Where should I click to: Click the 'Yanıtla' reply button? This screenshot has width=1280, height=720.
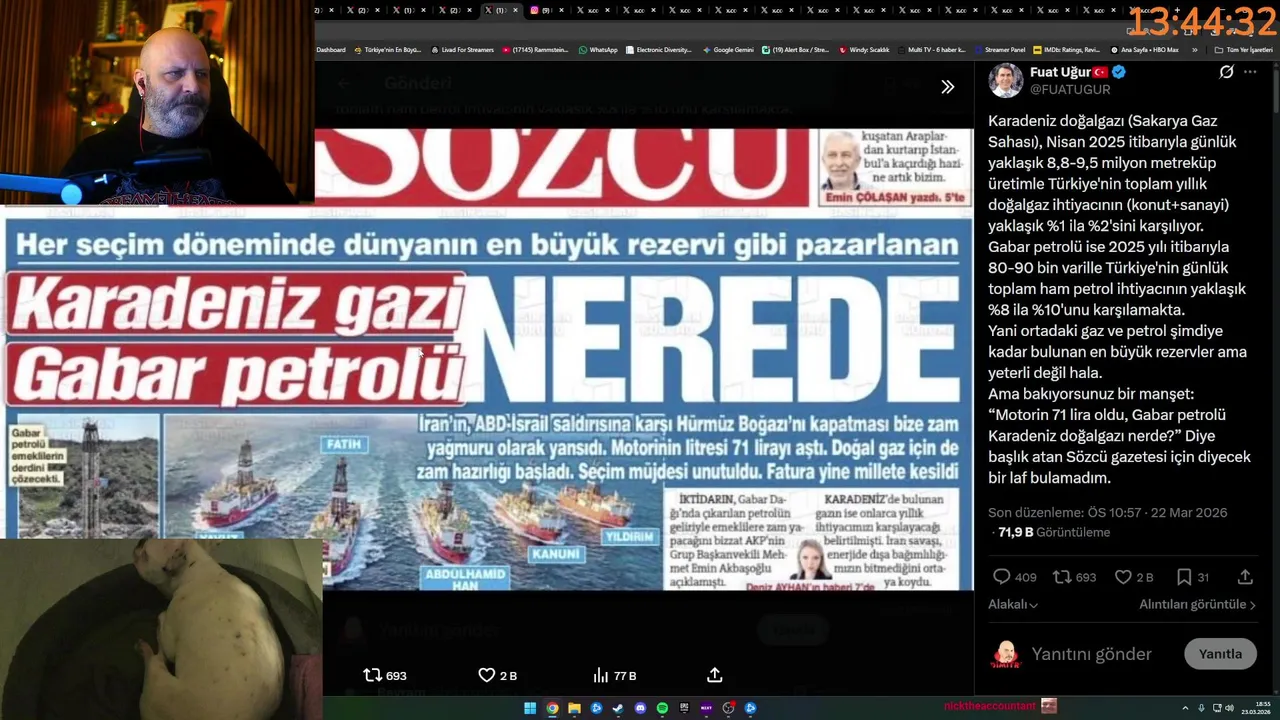coord(1220,654)
